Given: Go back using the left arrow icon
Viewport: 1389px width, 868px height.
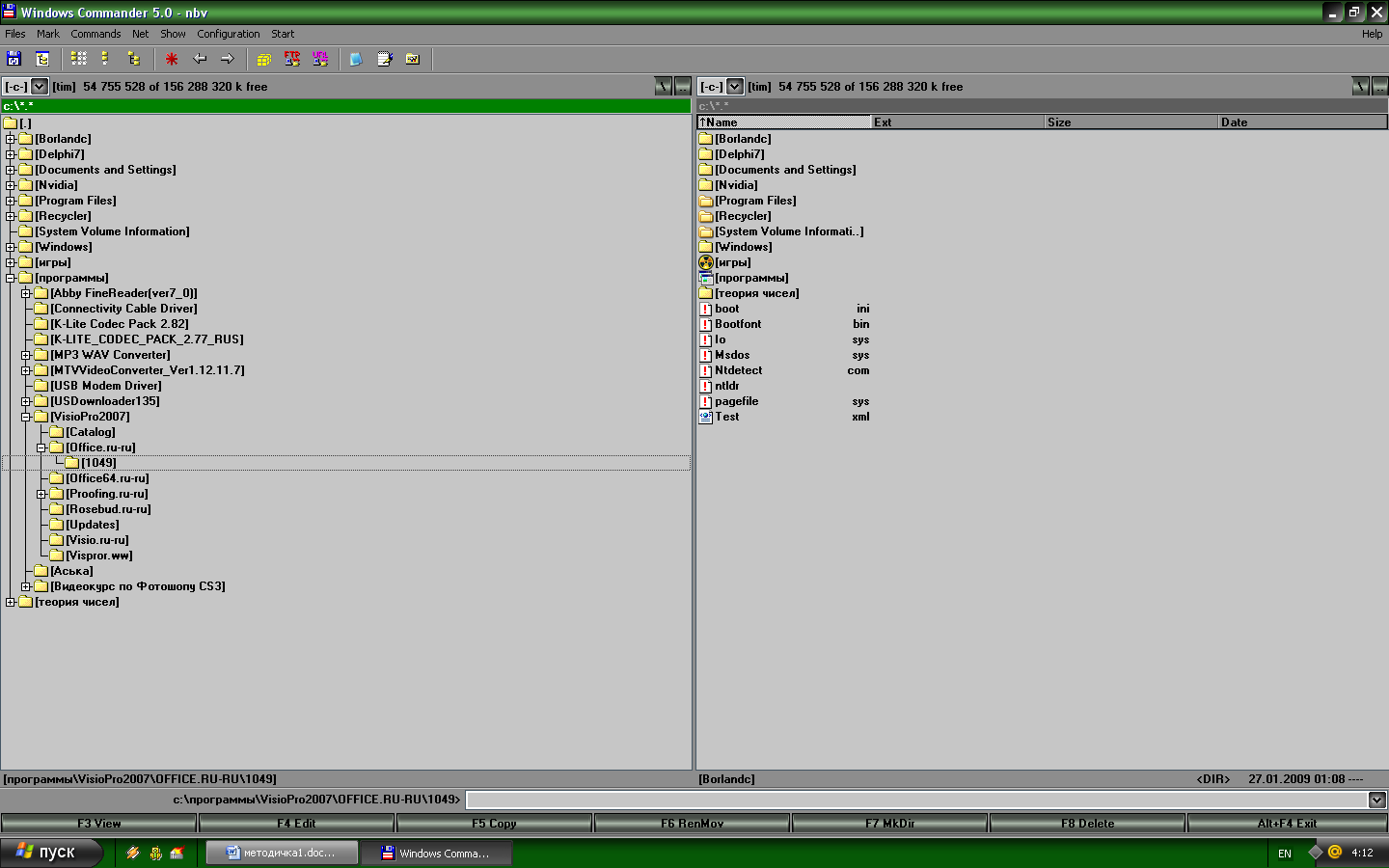Looking at the screenshot, I should click(x=200, y=59).
